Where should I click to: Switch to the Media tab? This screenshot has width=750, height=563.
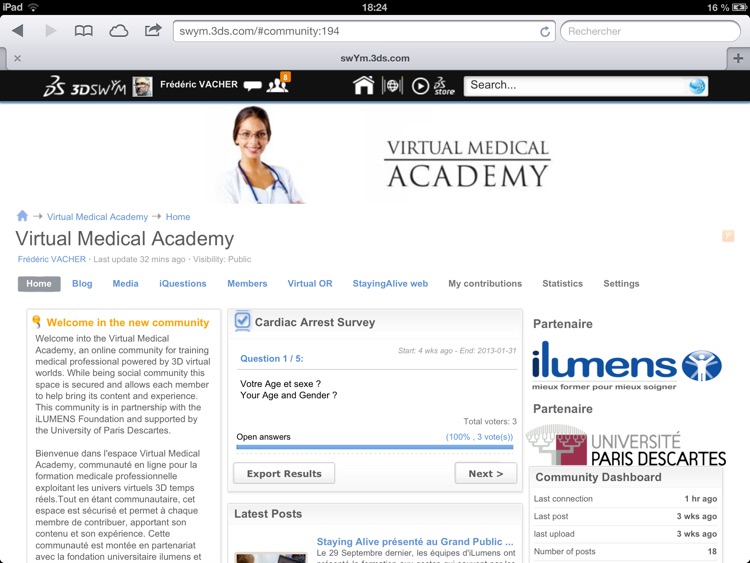(125, 284)
